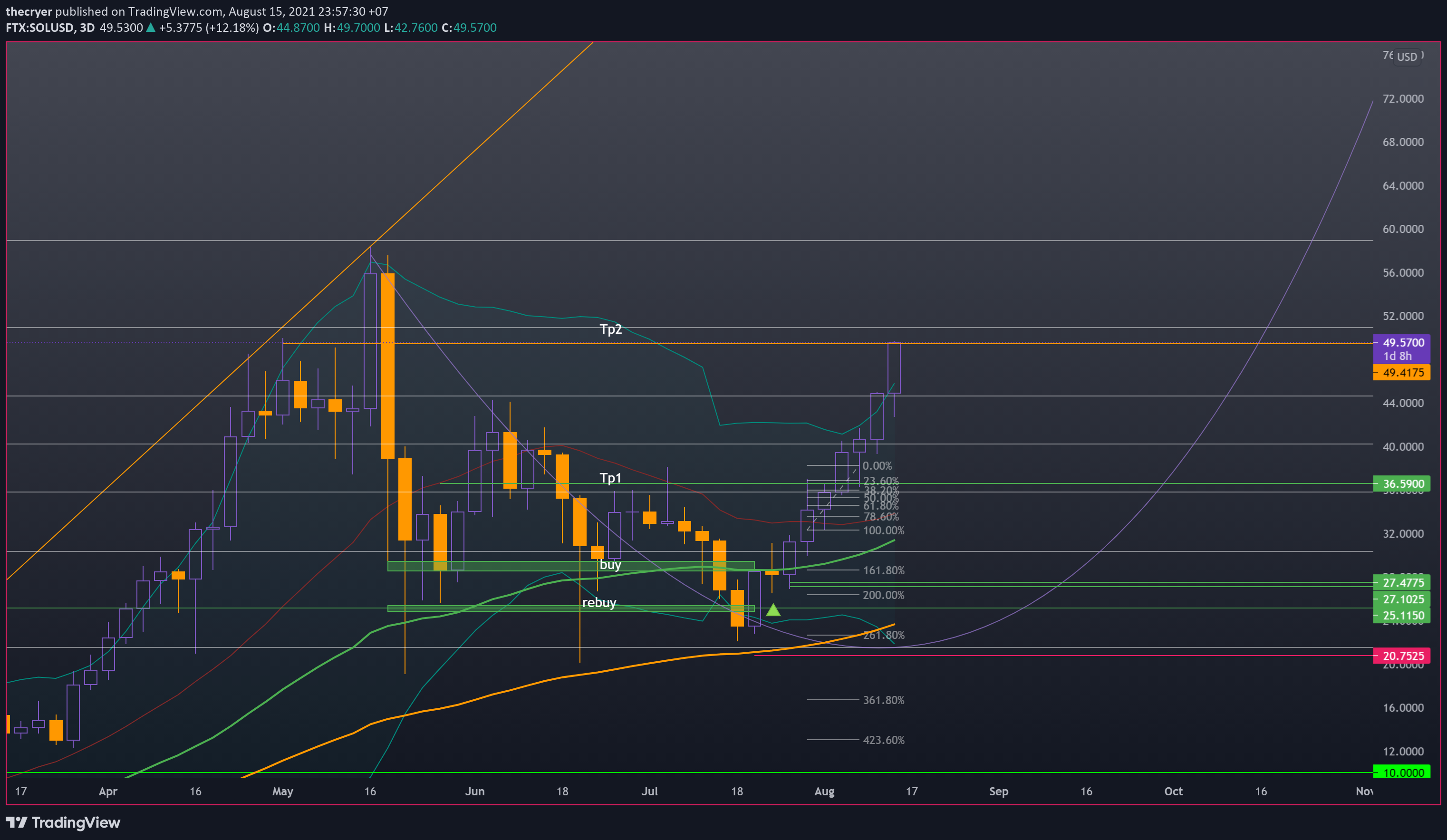
Task: Click the orange 49.4175 price tag
Action: point(1401,373)
